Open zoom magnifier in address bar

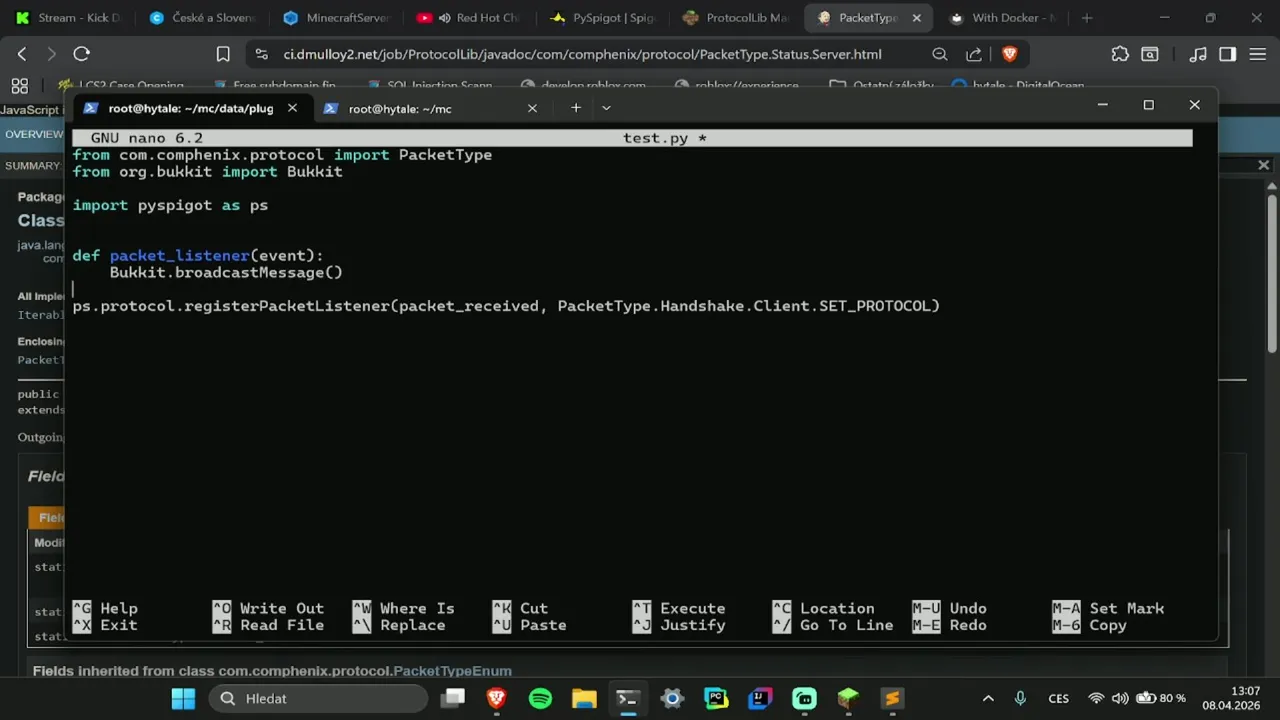(x=940, y=54)
